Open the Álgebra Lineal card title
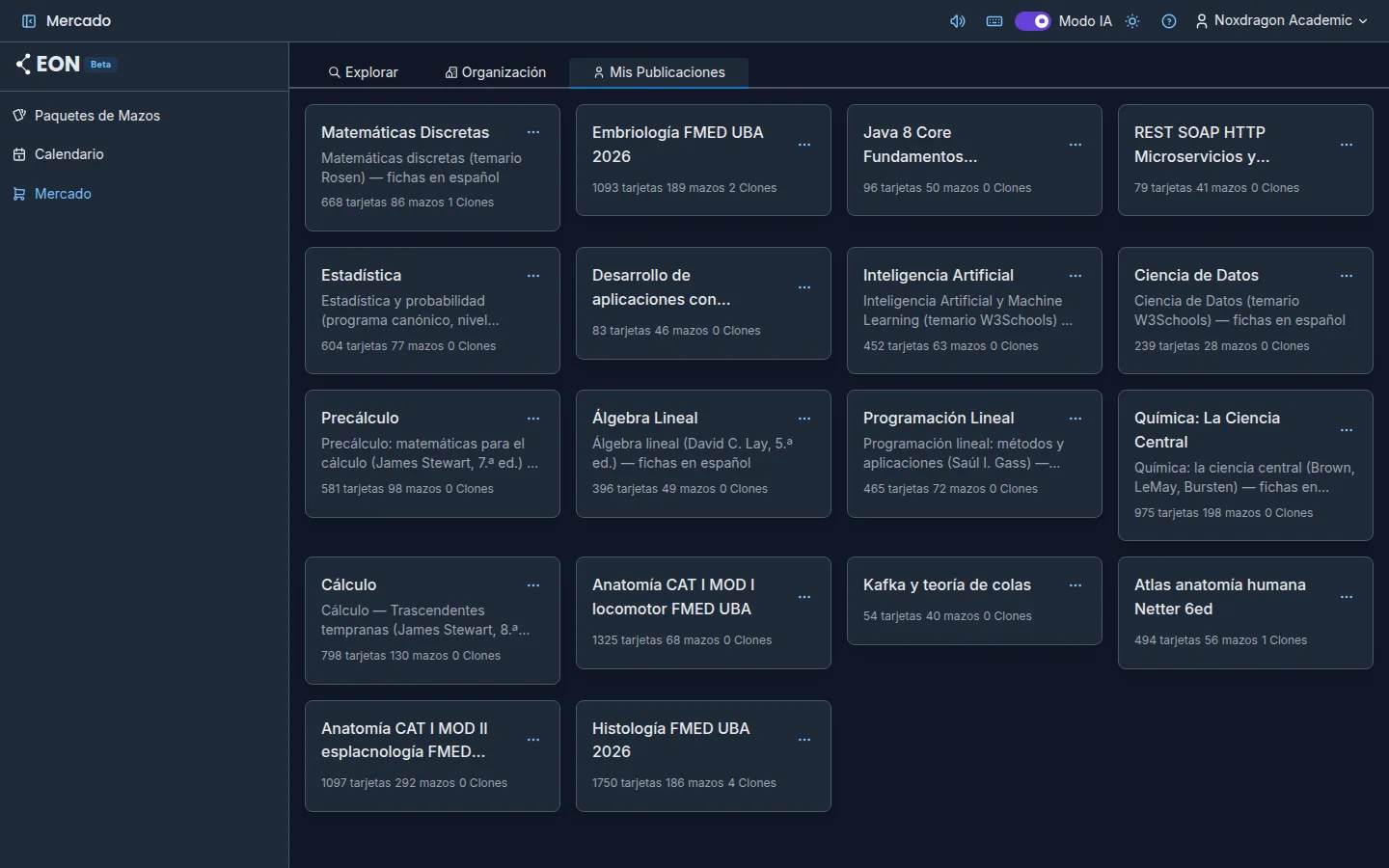This screenshot has width=1389, height=868. 645,419
